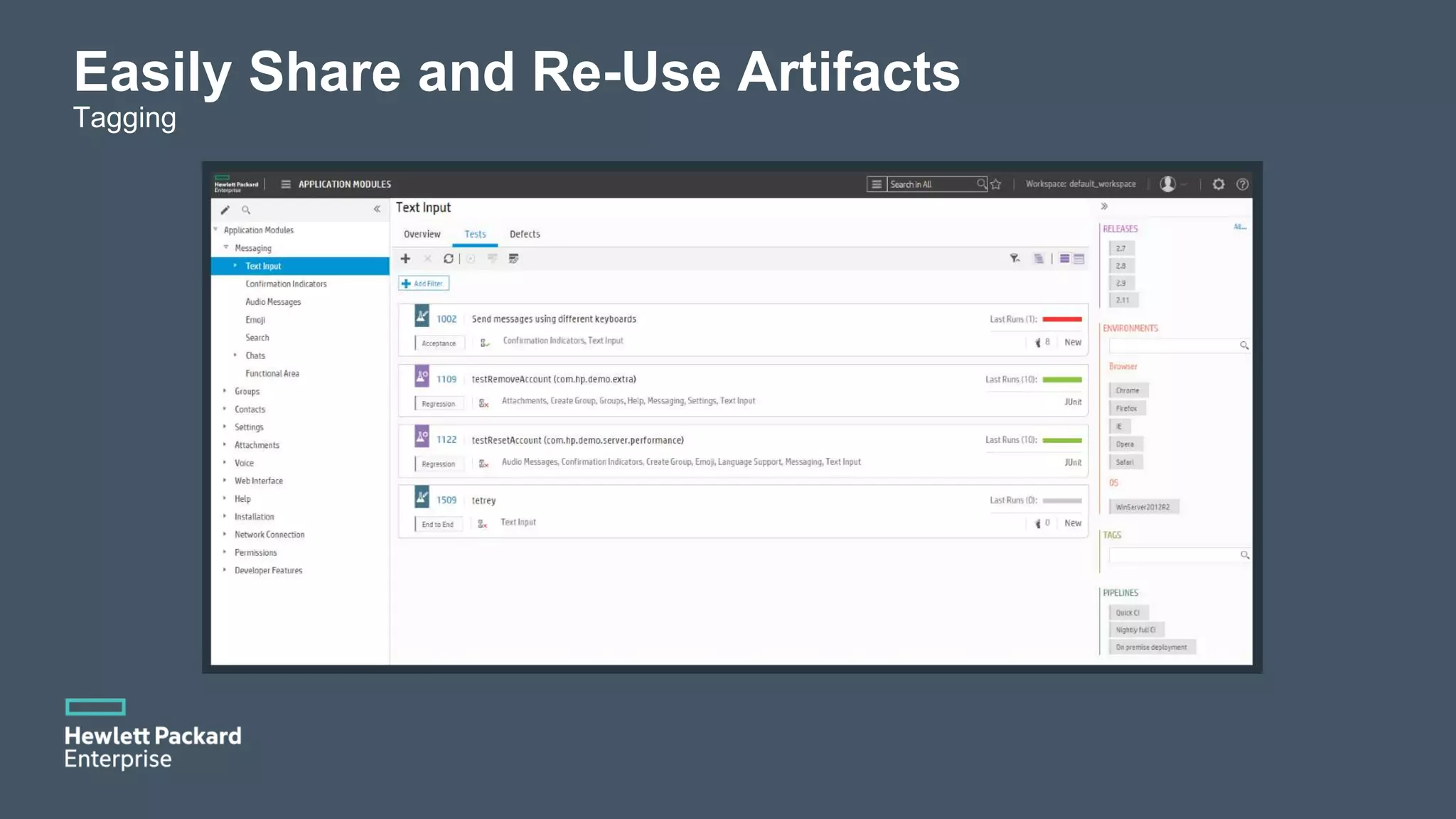The height and width of the screenshot is (819, 1456).
Task: Expand the Contacts tree node
Action: [x=225, y=408]
